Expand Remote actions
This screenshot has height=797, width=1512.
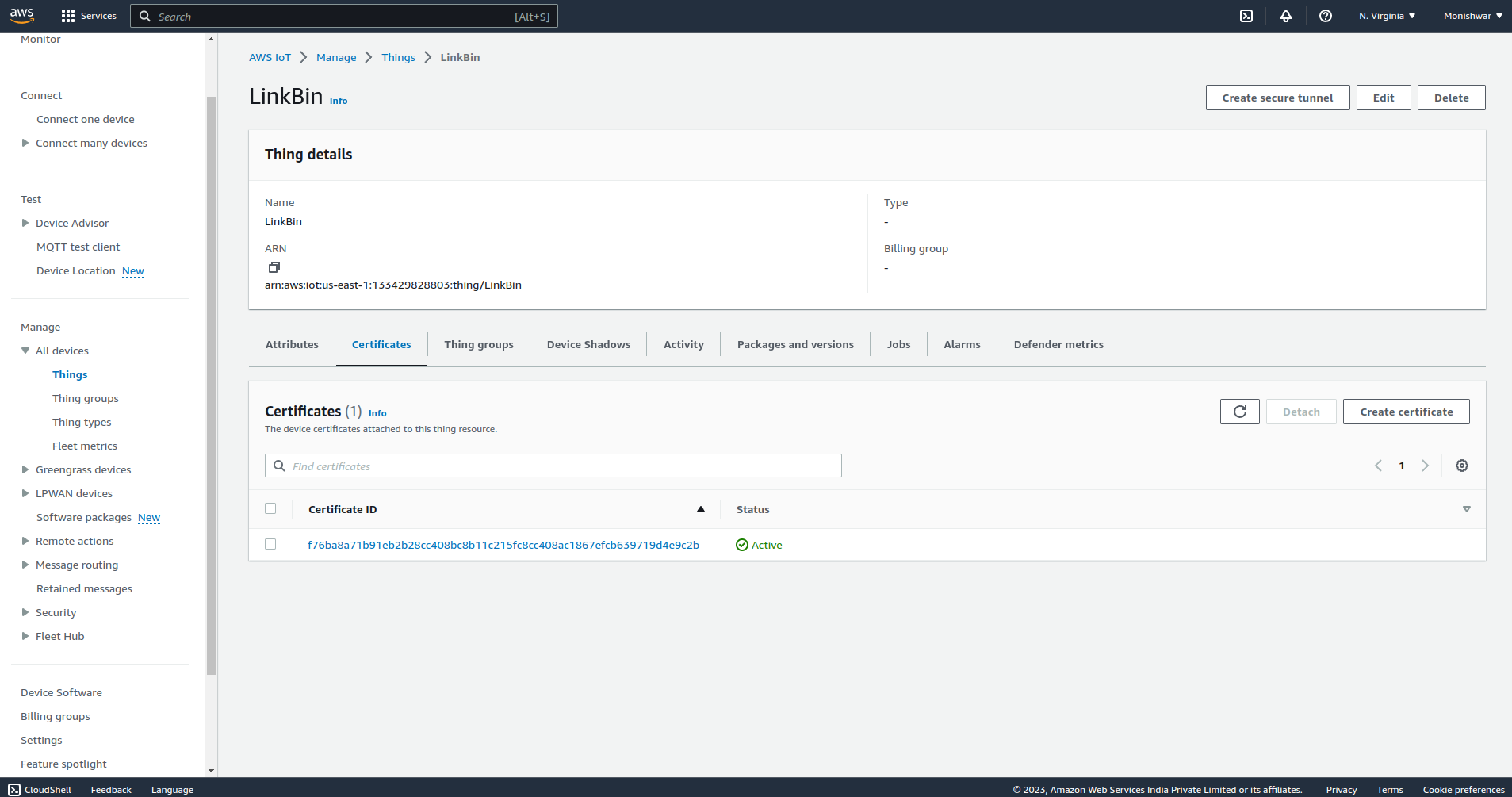point(25,541)
